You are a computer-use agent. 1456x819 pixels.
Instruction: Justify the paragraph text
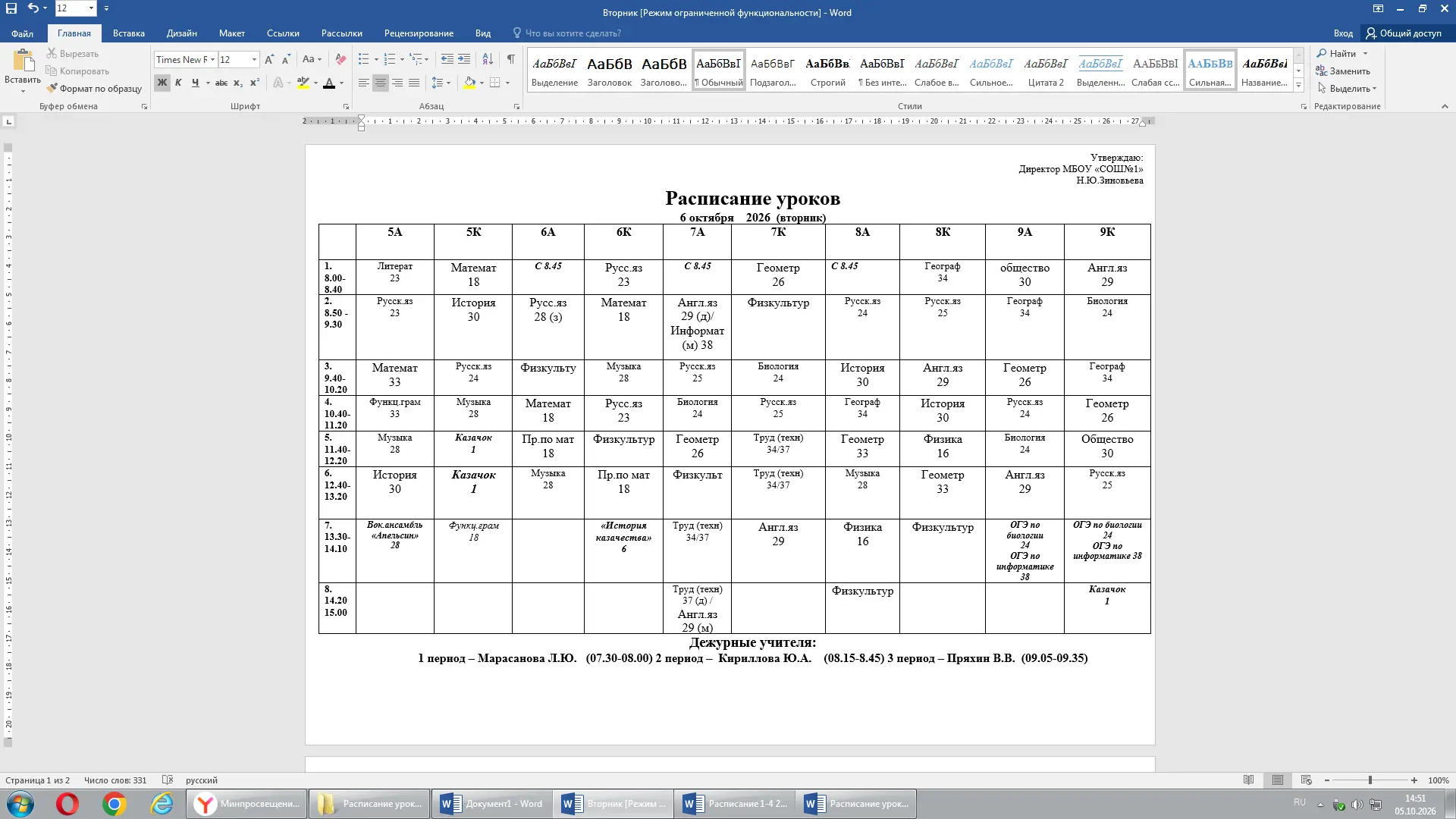(414, 83)
